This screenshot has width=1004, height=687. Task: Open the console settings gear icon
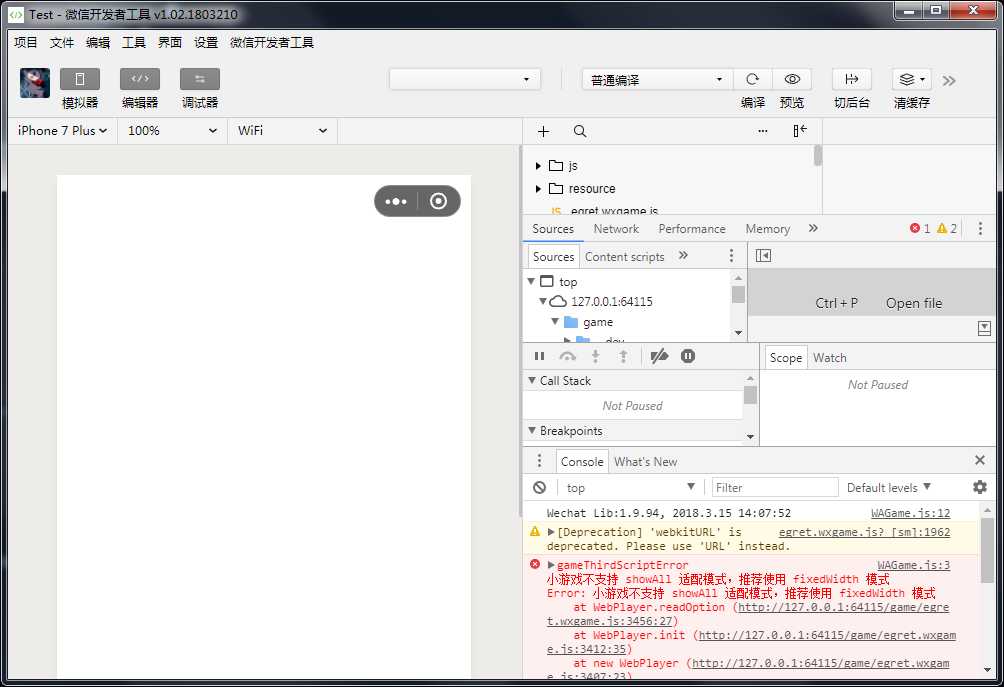pyautogui.click(x=980, y=487)
